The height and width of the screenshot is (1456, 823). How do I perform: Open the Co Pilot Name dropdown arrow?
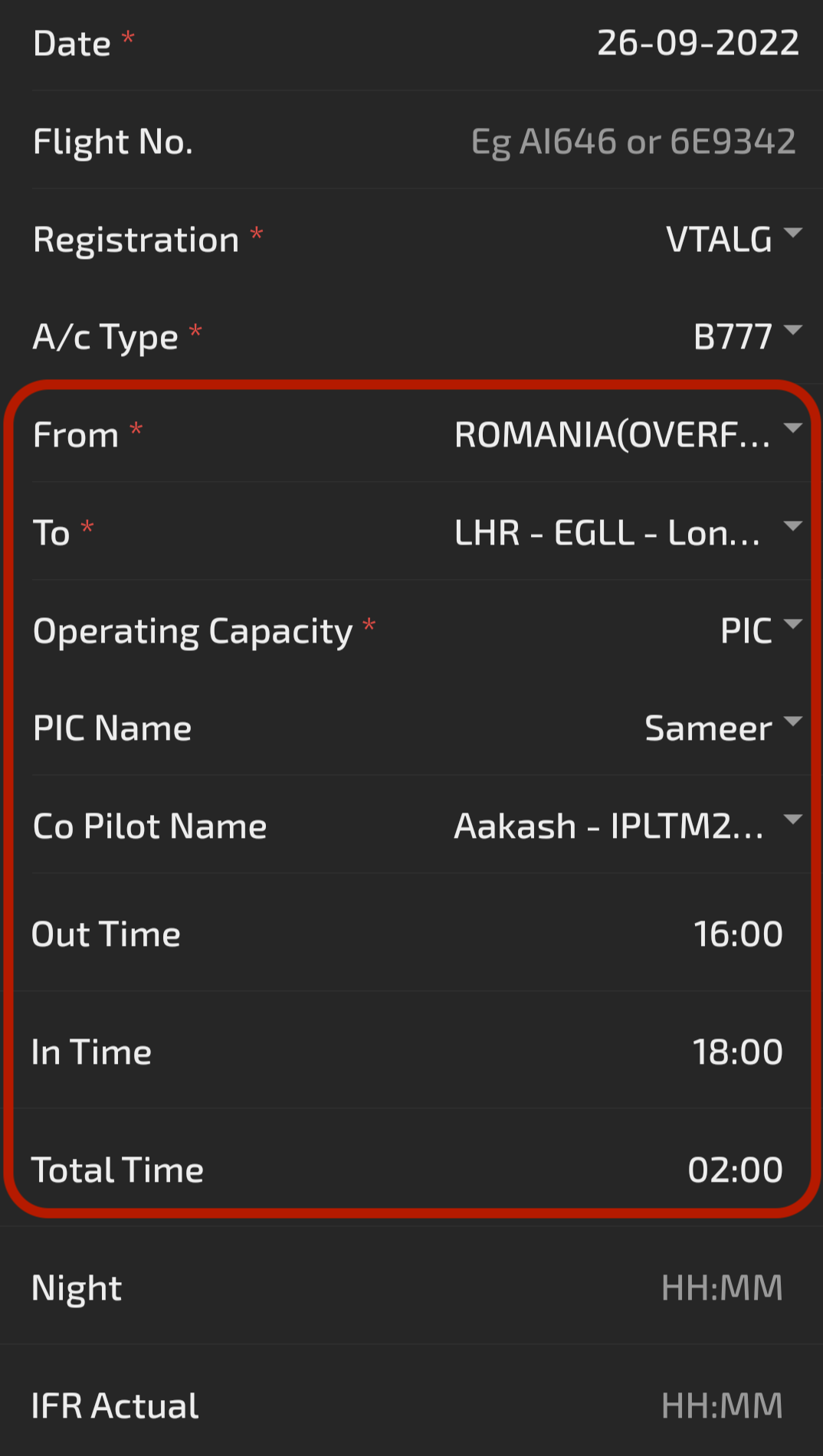tap(793, 820)
